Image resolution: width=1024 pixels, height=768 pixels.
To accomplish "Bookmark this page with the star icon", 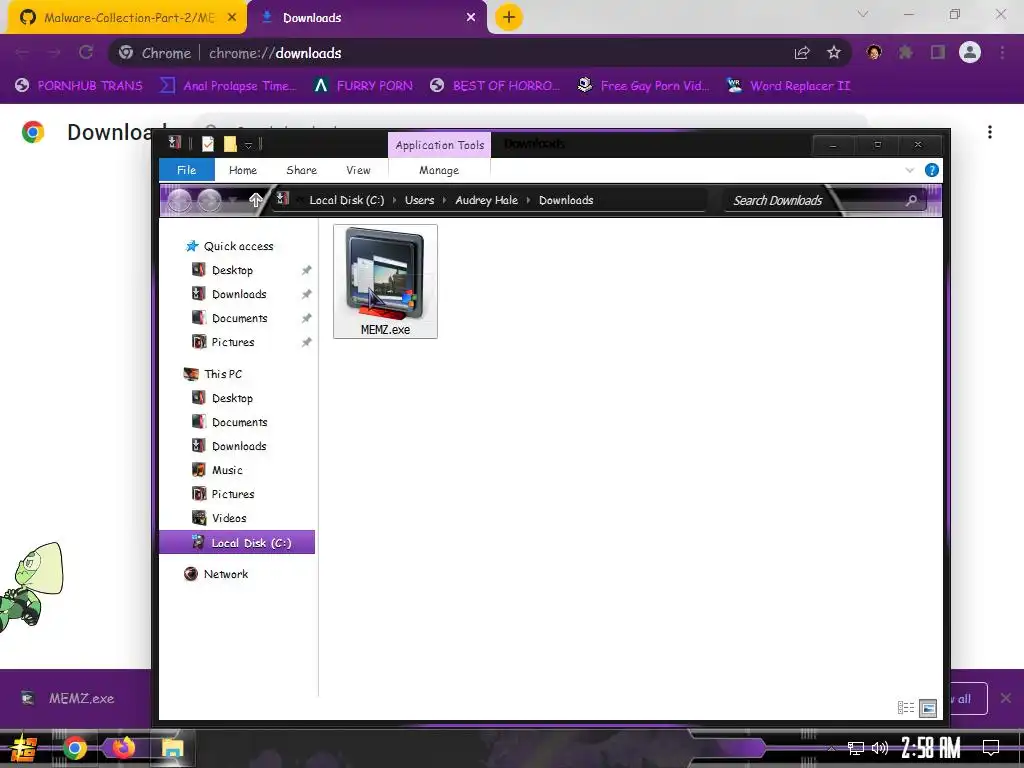I will 833,53.
